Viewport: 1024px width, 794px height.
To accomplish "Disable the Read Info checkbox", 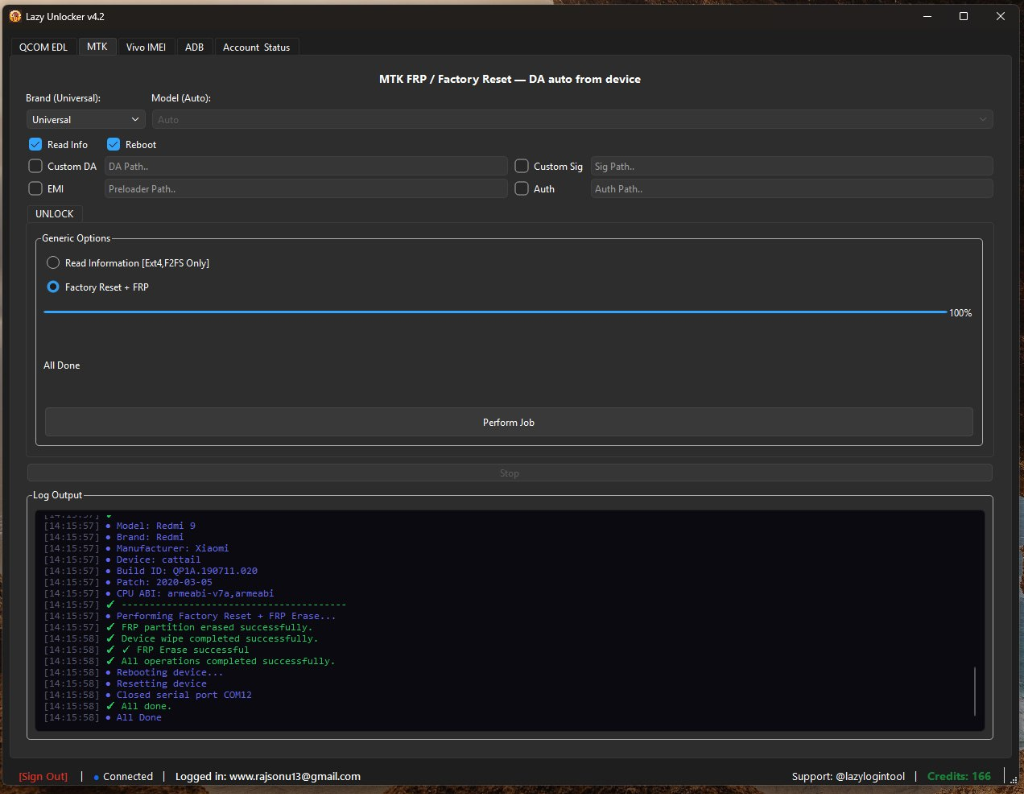I will (35, 144).
